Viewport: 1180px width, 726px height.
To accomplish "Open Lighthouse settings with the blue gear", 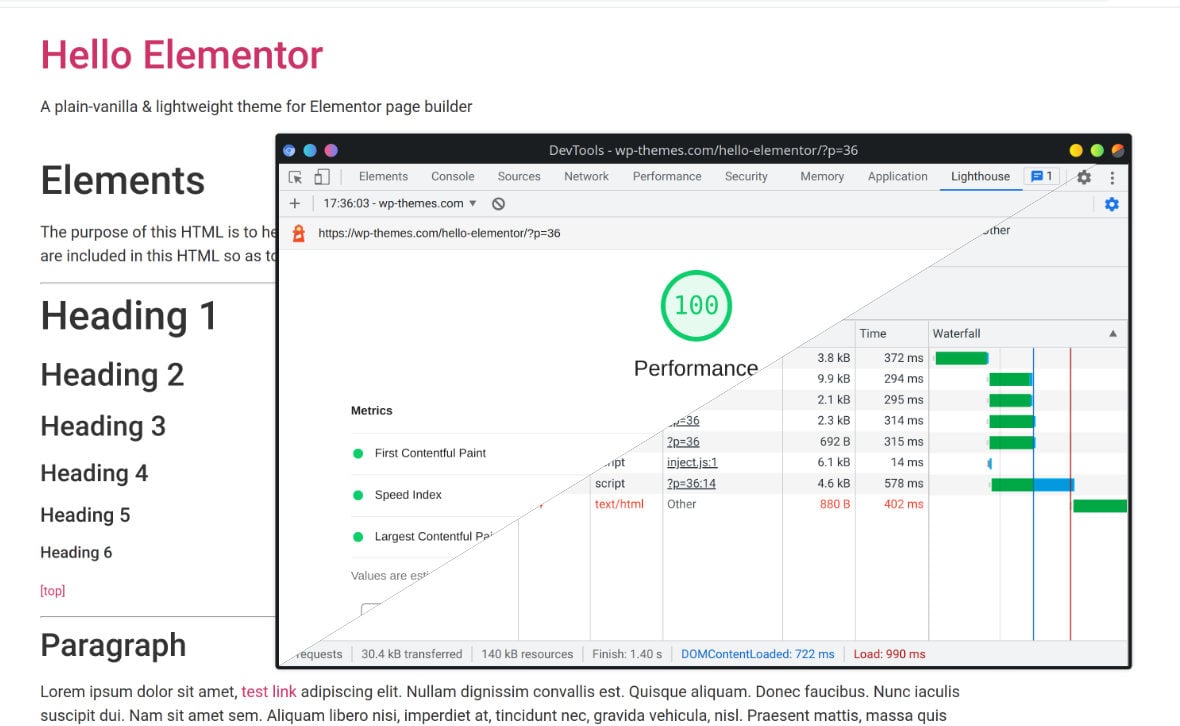I will [1112, 204].
